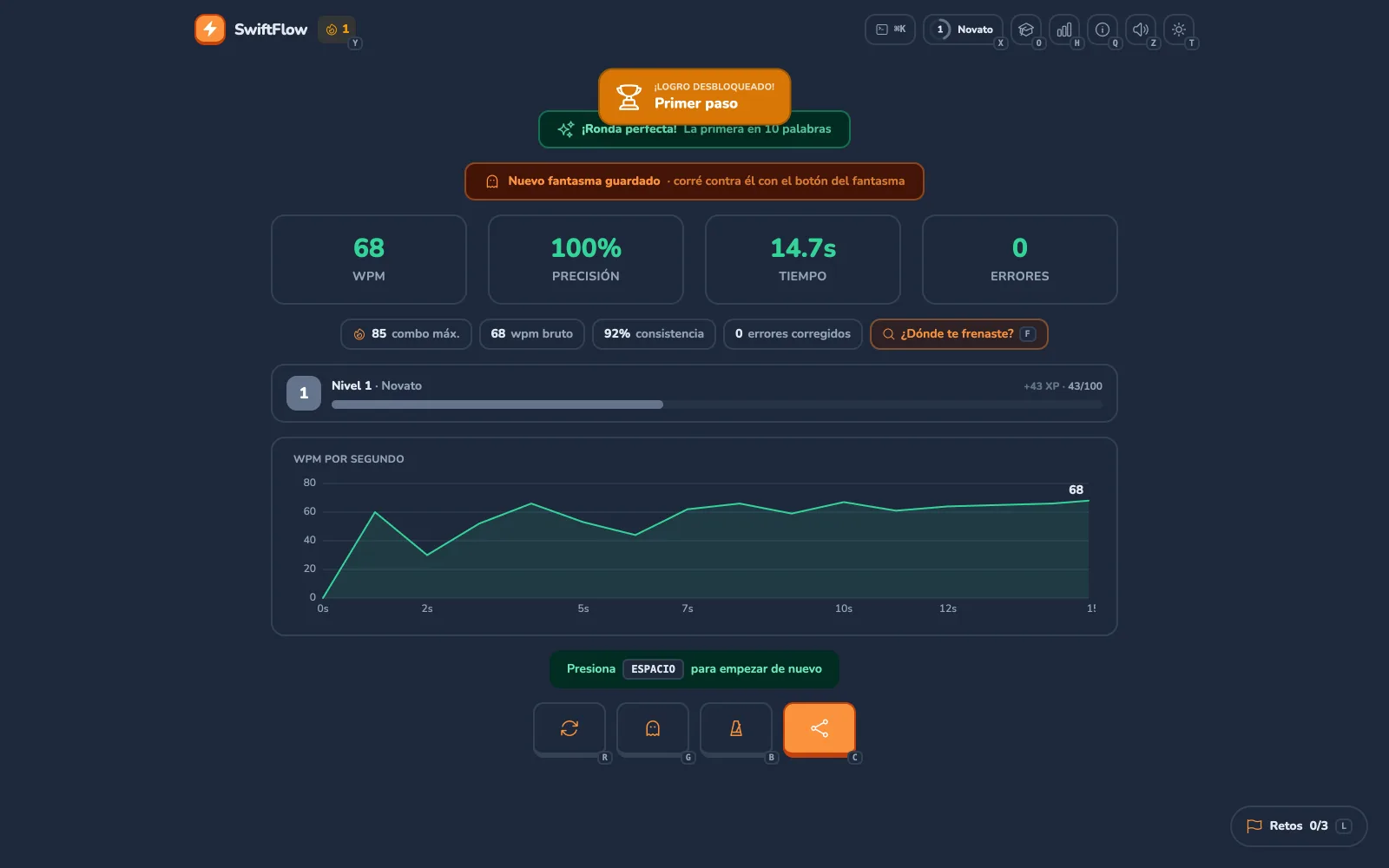
Task: Click the ESPACIO key hint
Action: [x=653, y=669]
